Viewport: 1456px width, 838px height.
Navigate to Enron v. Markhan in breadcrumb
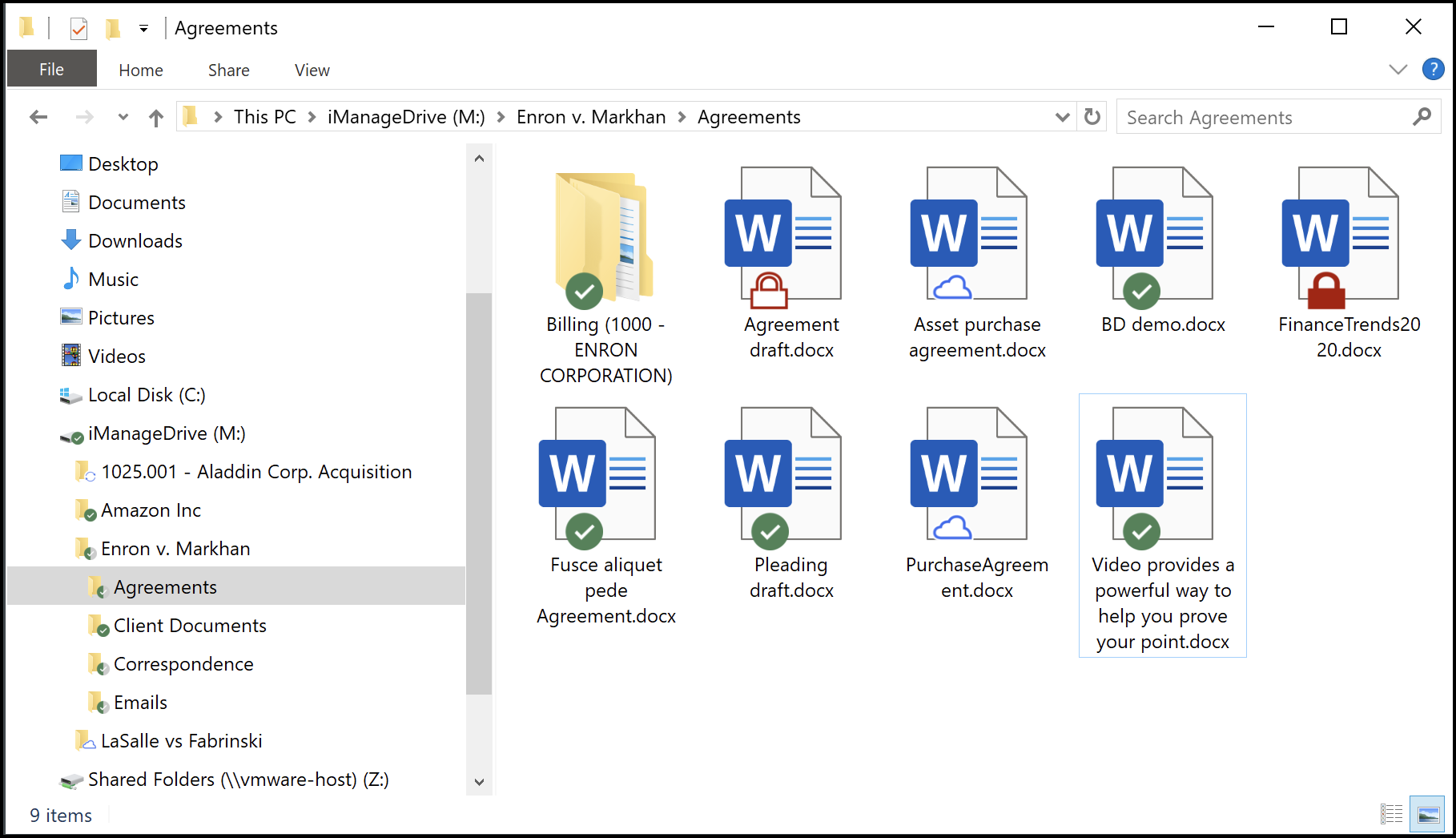590,117
